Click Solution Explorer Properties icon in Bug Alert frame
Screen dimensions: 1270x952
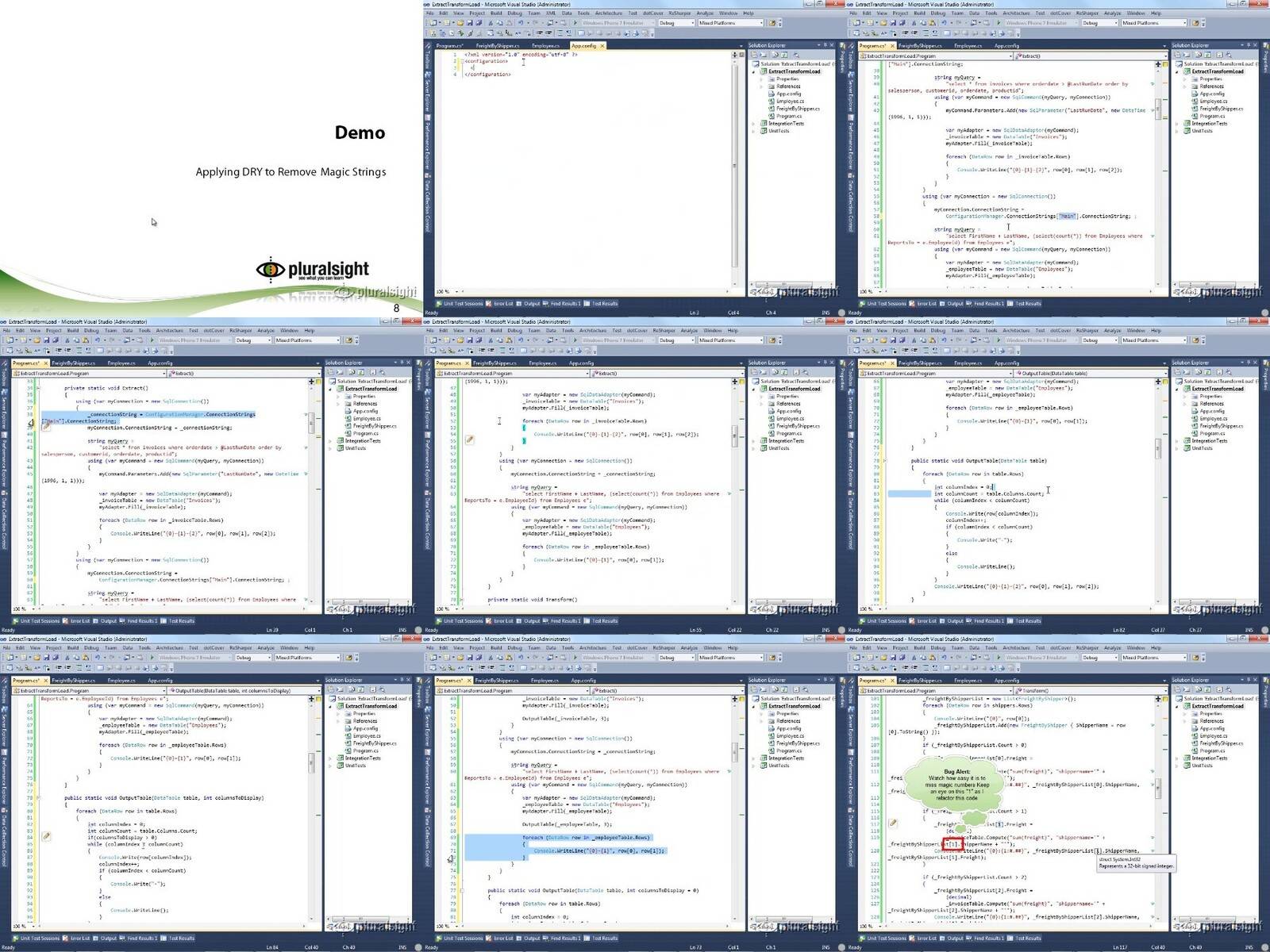click(1176, 689)
